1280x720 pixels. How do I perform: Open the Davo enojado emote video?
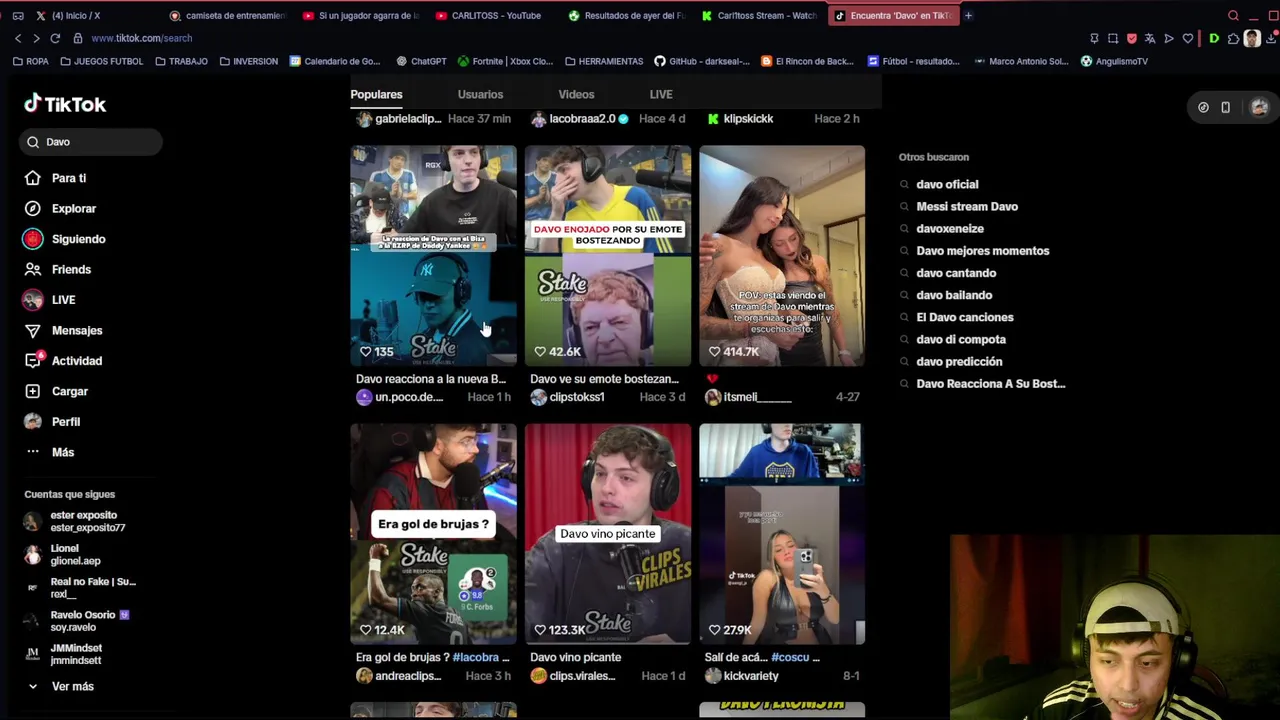coord(608,255)
